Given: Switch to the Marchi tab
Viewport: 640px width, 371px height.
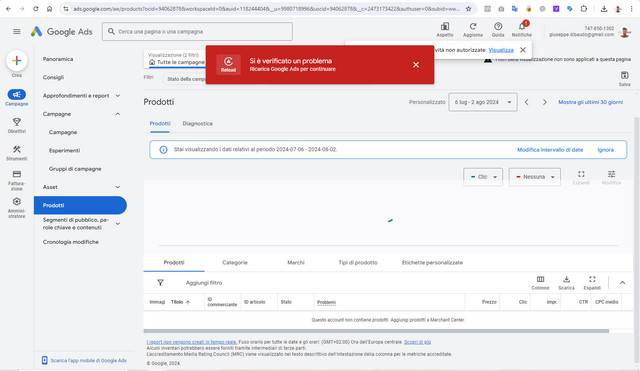Looking at the screenshot, I should click(296, 262).
